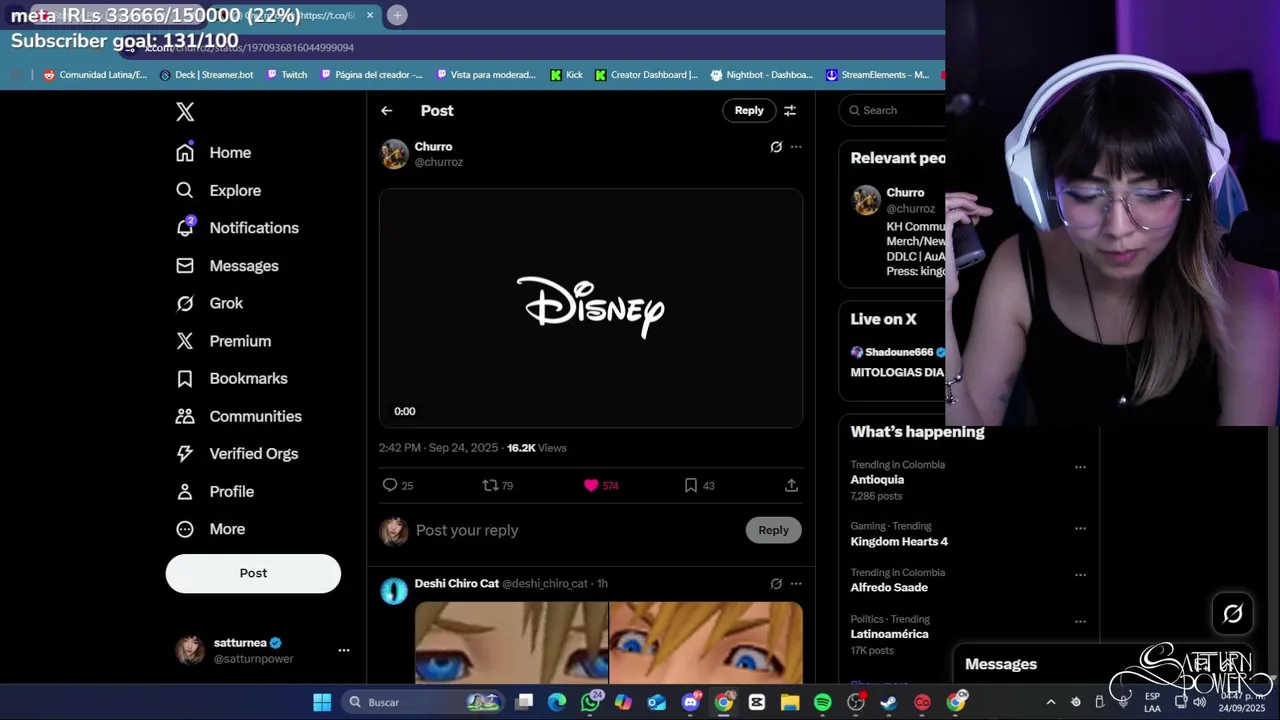Open Bookmarks in the sidebar
Screen dimensions: 1280x720
231,378
